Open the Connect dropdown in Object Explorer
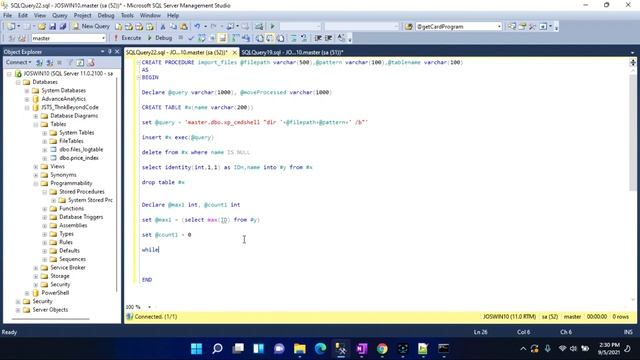640x360 pixels. click(x=18, y=62)
